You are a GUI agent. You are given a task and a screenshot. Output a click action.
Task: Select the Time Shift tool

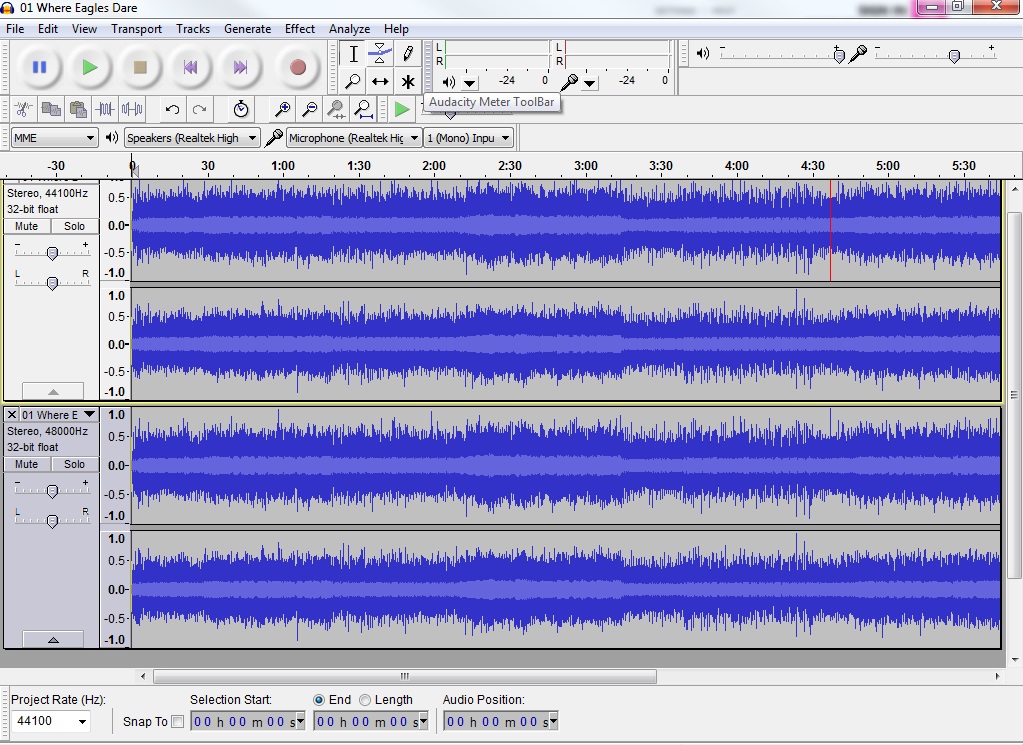point(380,82)
